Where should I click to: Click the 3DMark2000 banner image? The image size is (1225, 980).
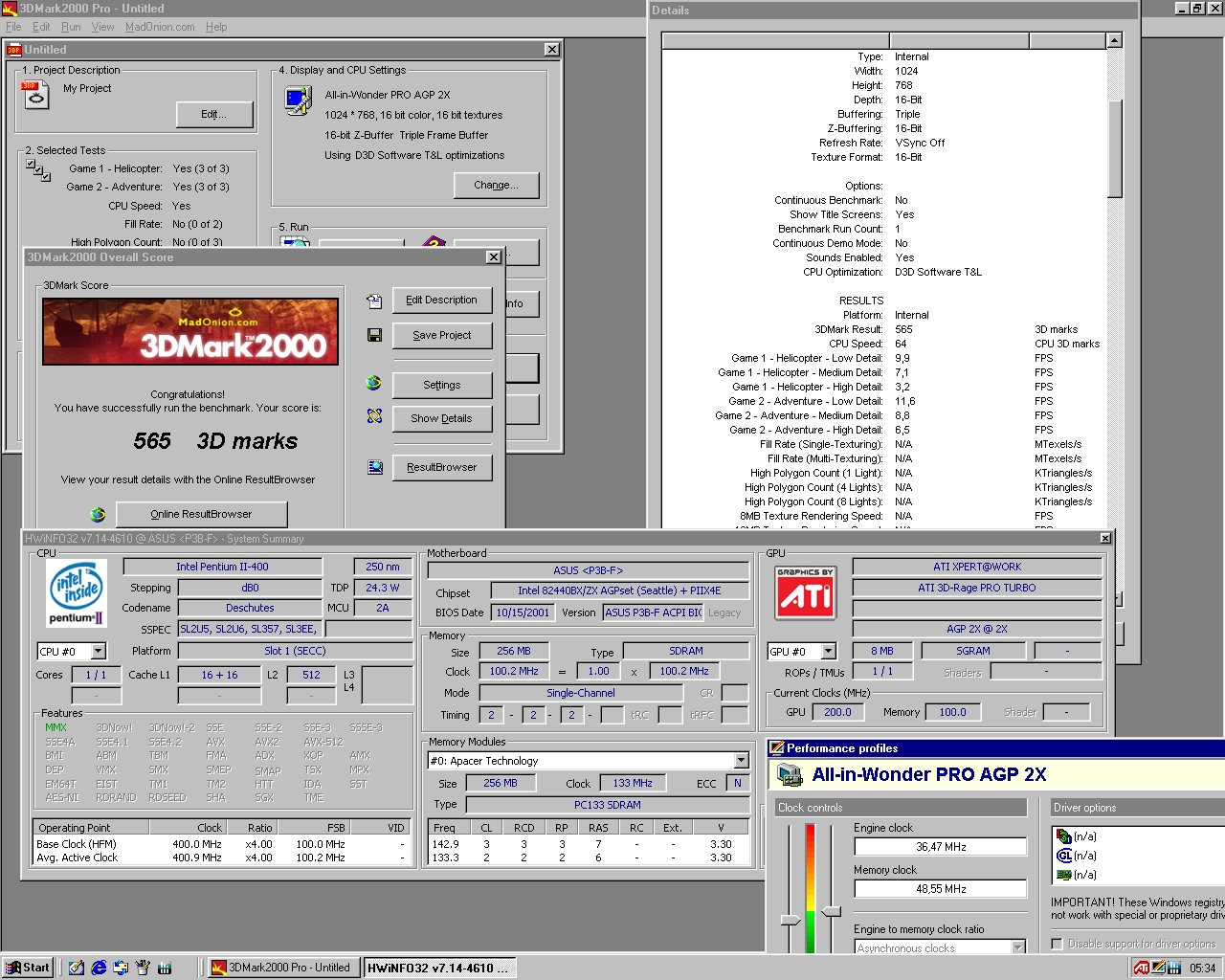click(x=190, y=331)
